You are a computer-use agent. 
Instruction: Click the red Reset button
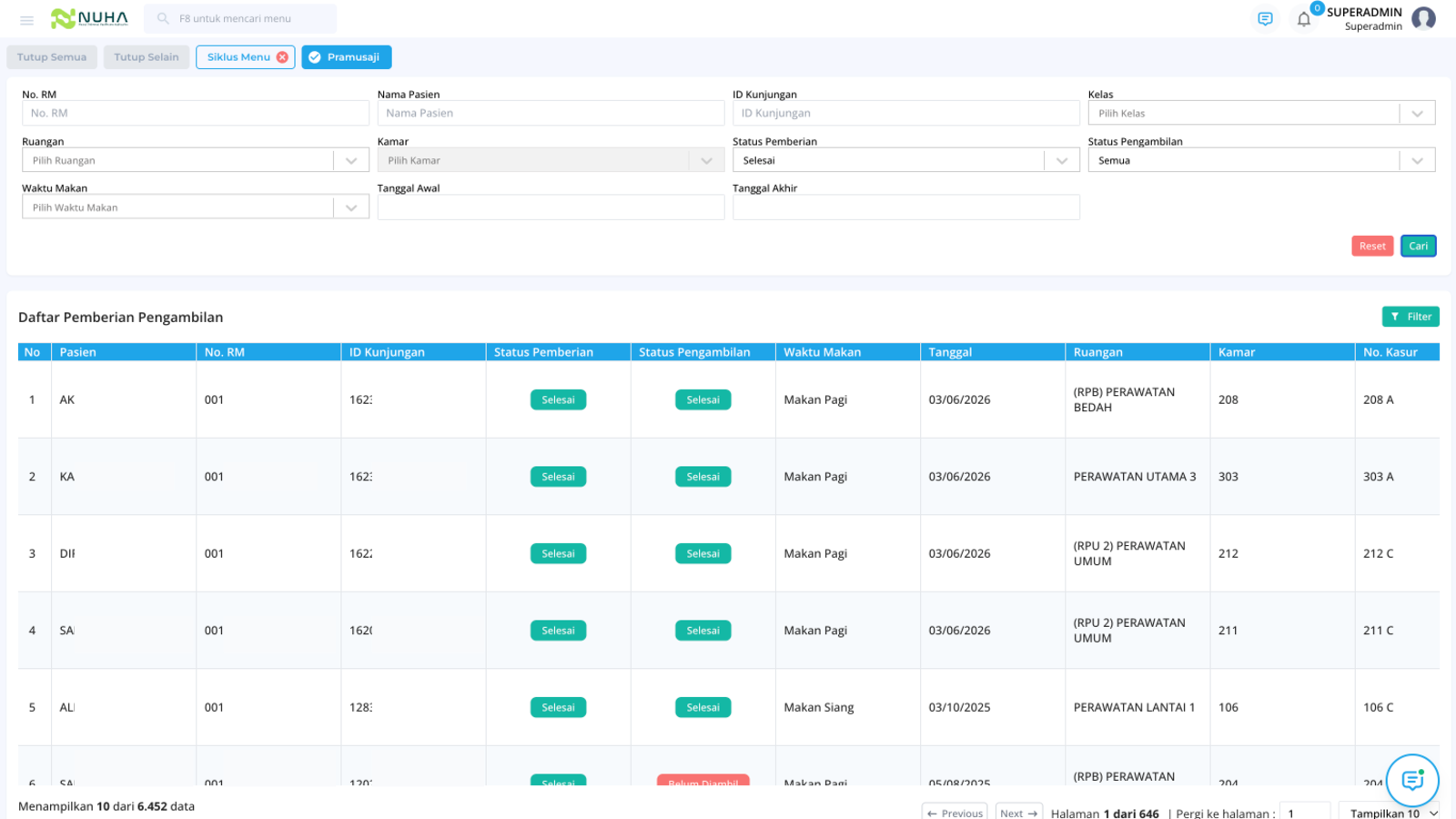(1372, 246)
